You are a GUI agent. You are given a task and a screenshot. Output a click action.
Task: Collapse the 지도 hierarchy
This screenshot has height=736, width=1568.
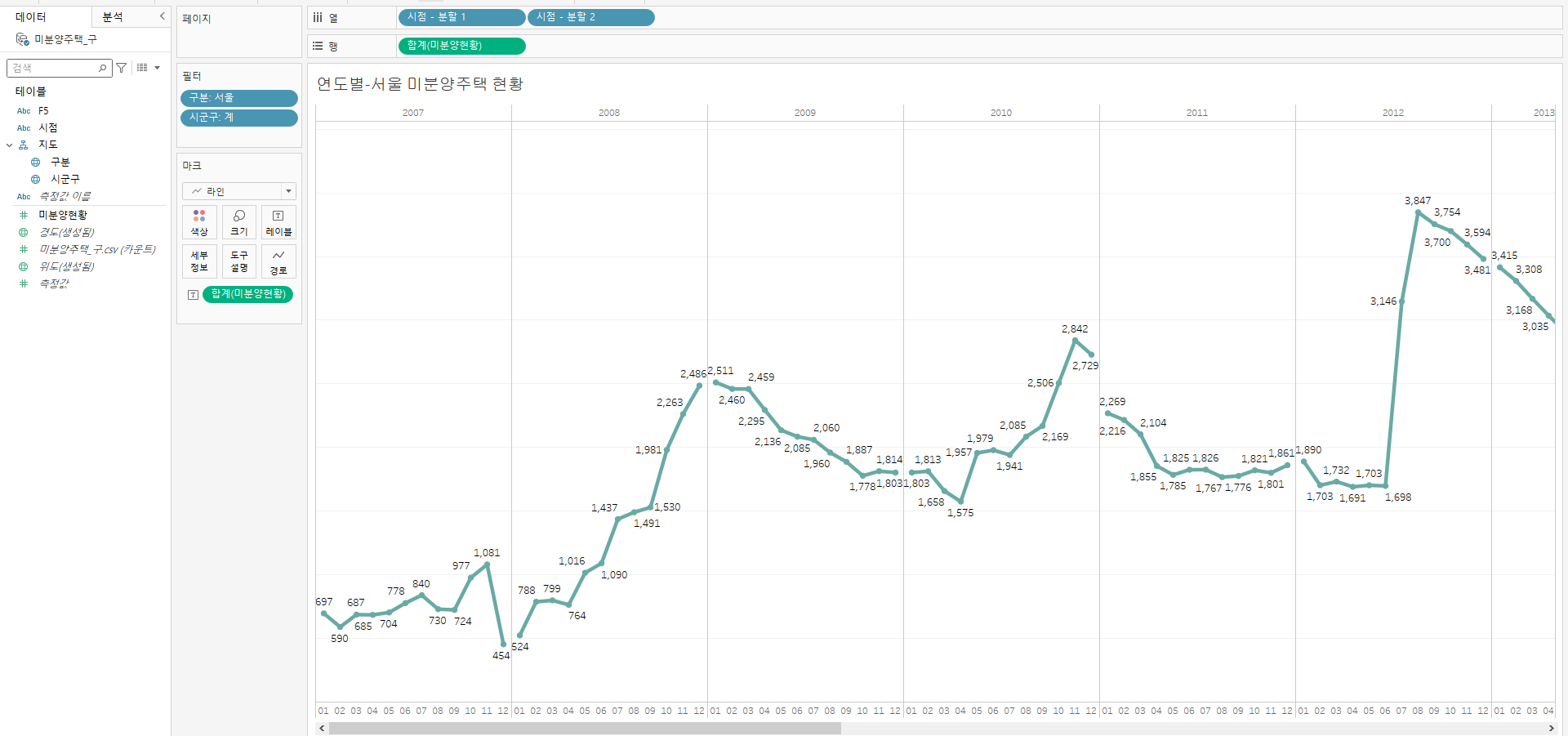(10, 145)
